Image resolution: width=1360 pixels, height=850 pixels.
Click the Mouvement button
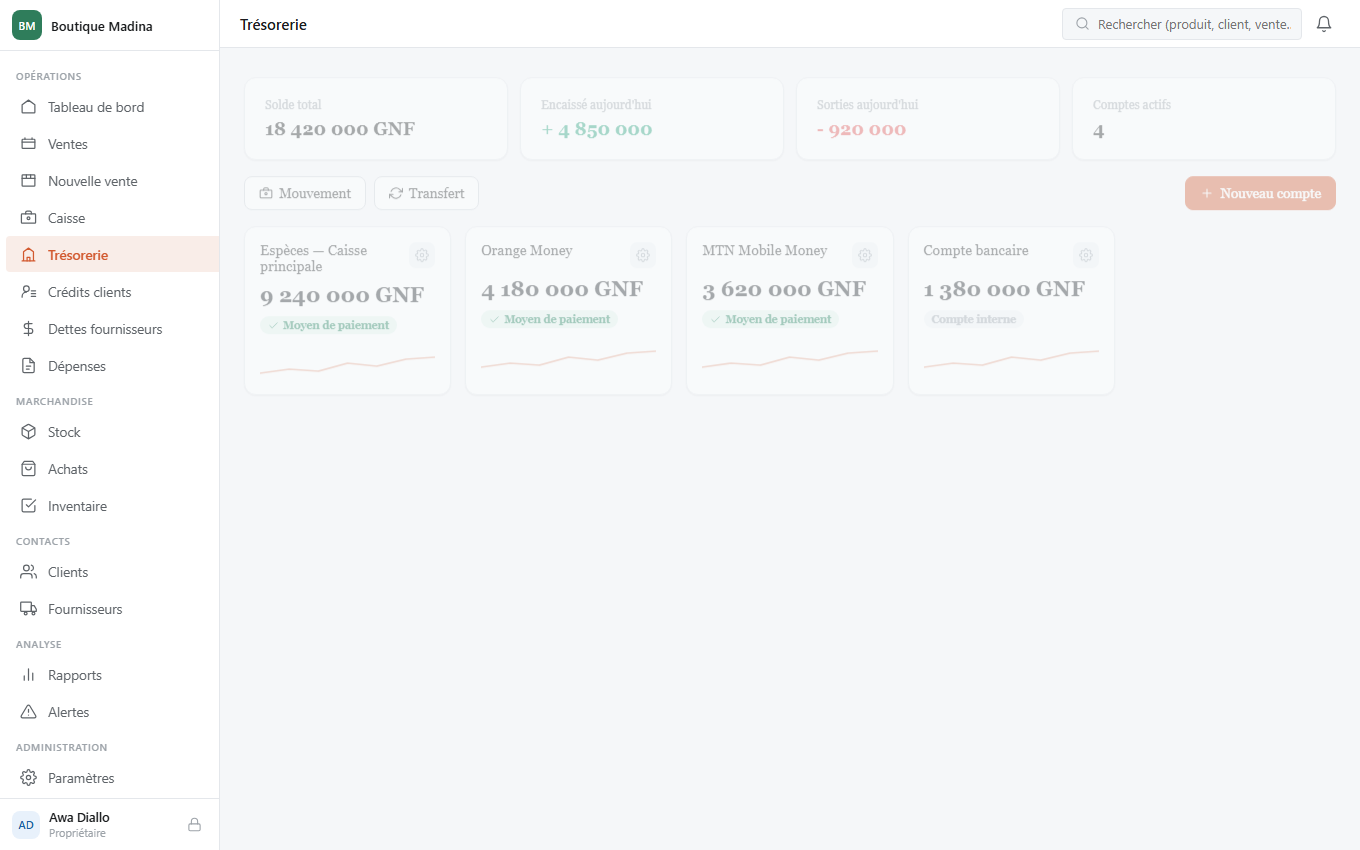tap(305, 193)
